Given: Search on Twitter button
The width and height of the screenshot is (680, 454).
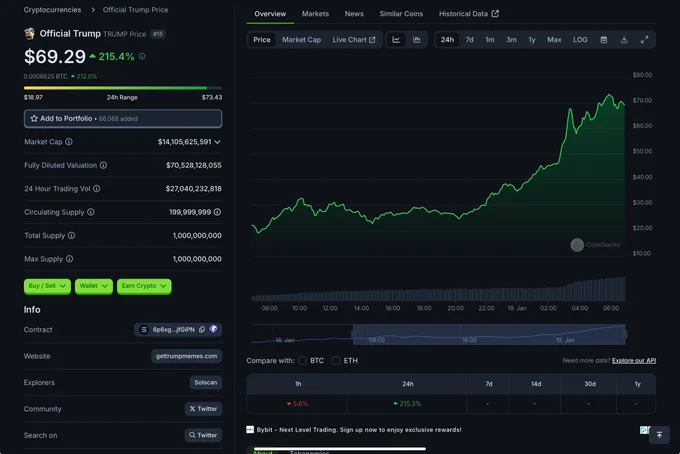Looking at the screenshot, I should [203, 435].
